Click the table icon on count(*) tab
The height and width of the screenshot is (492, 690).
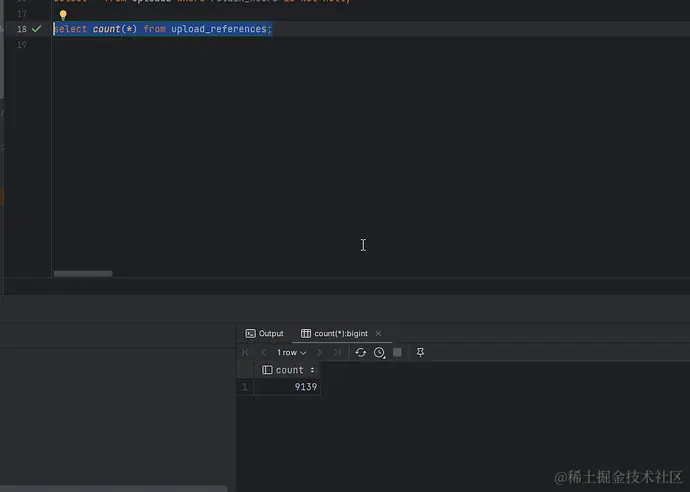coord(306,334)
